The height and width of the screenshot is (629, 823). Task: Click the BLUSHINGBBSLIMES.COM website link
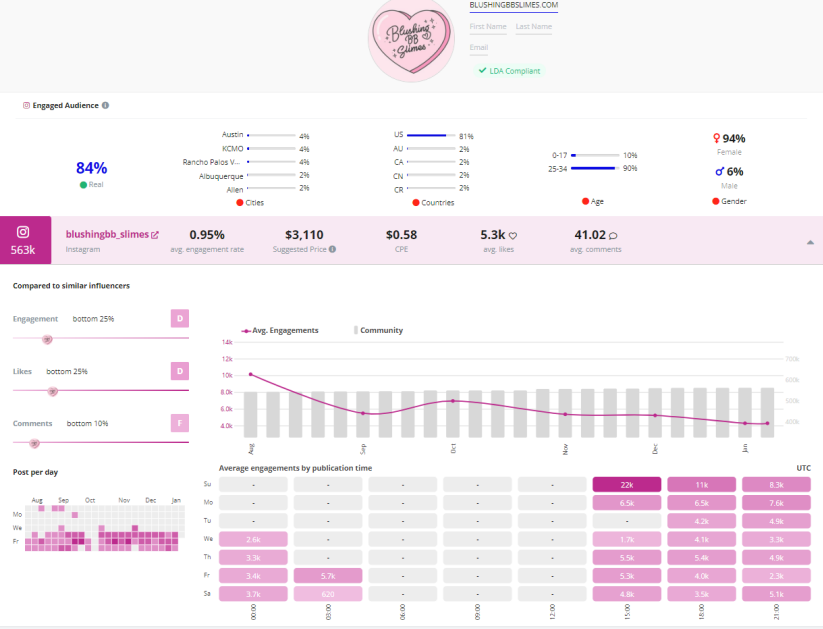(x=513, y=5)
